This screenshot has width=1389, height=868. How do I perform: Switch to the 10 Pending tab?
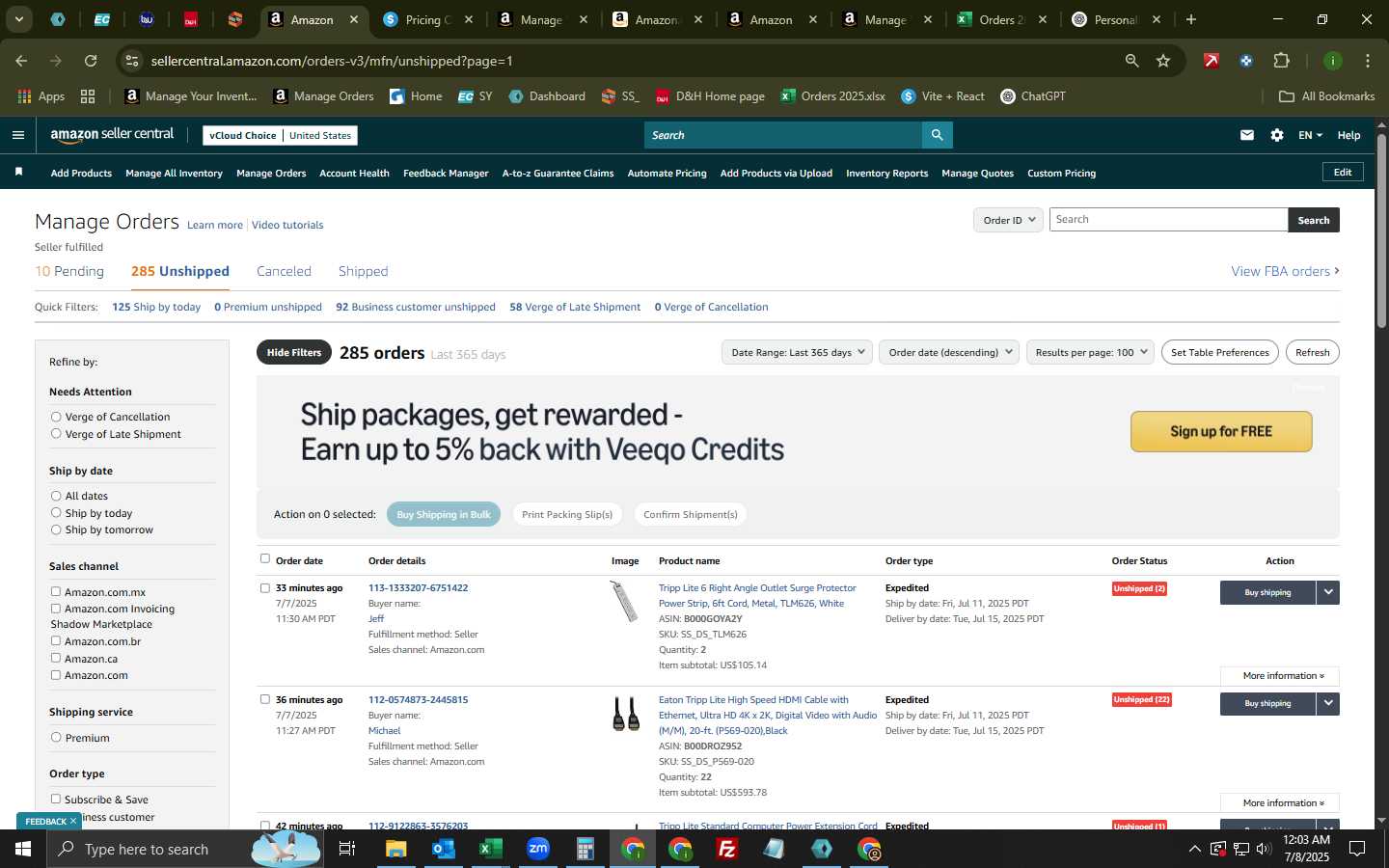[x=69, y=271]
